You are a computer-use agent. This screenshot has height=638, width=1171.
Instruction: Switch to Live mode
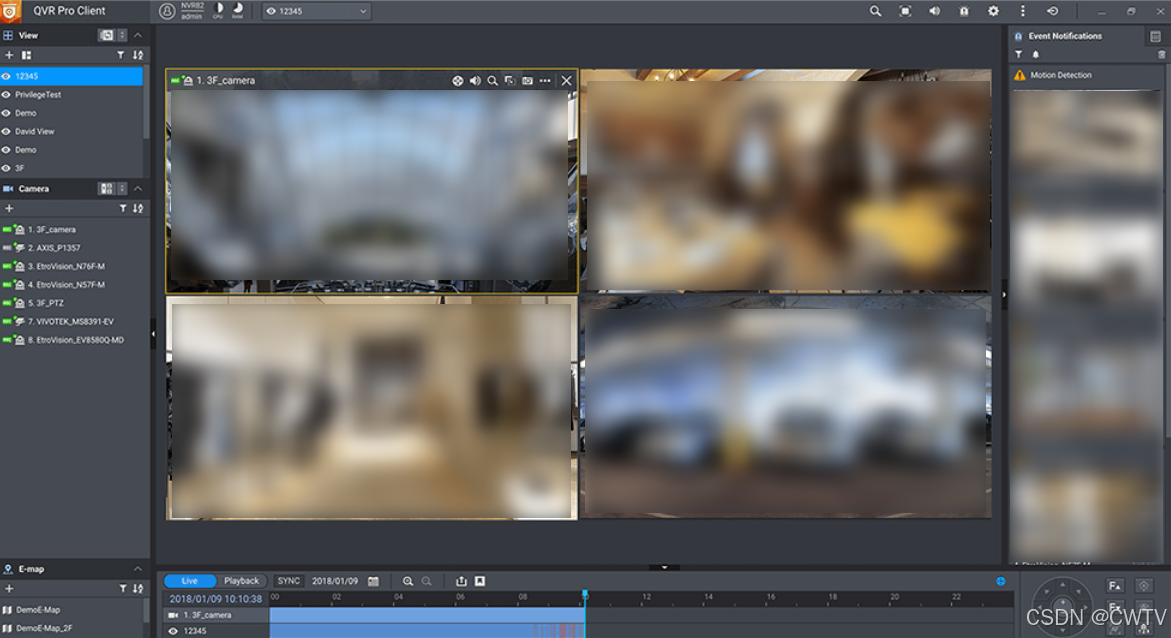190,581
